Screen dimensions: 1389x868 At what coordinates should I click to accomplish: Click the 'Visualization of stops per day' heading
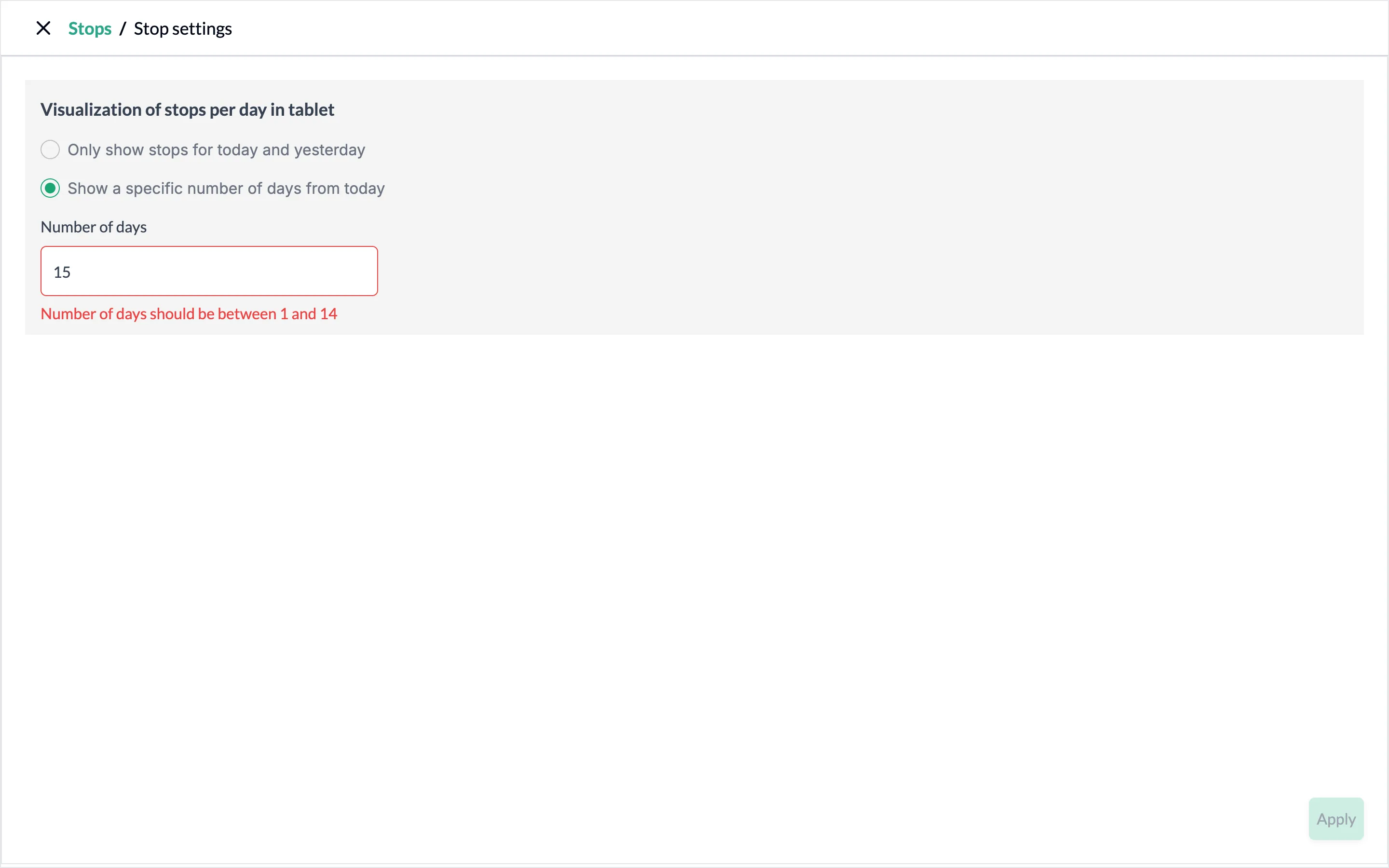[187, 109]
